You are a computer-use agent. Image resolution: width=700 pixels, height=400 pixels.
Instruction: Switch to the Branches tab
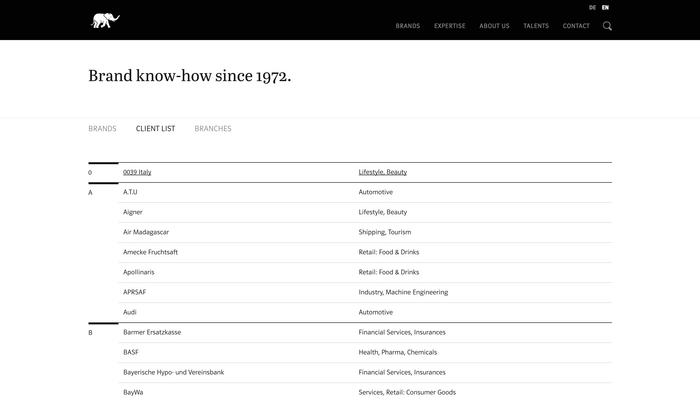click(x=213, y=129)
